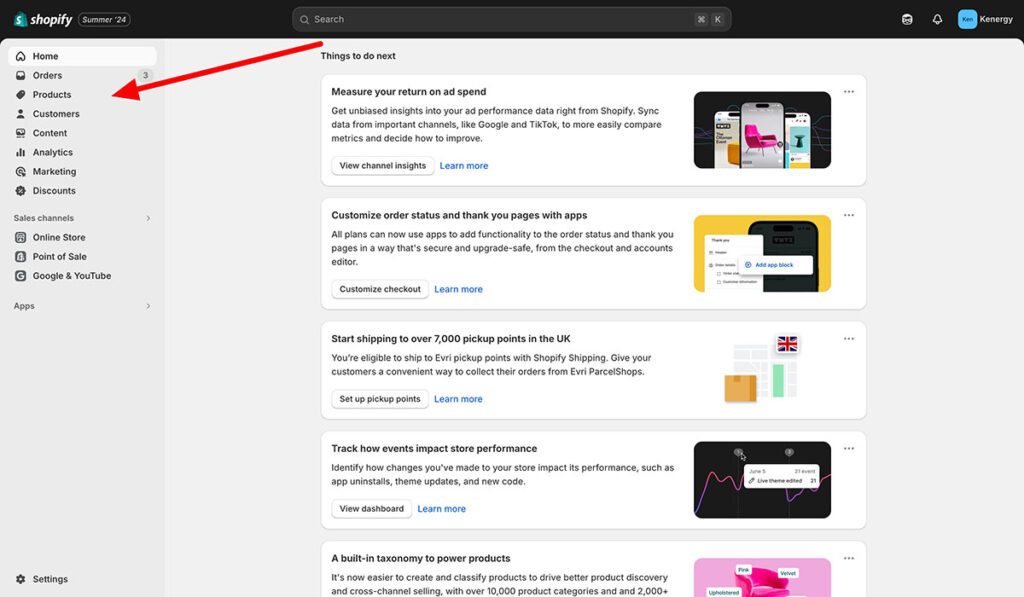Click the Sidekick icon in top bar
This screenshot has width=1024, height=597.
click(907, 19)
